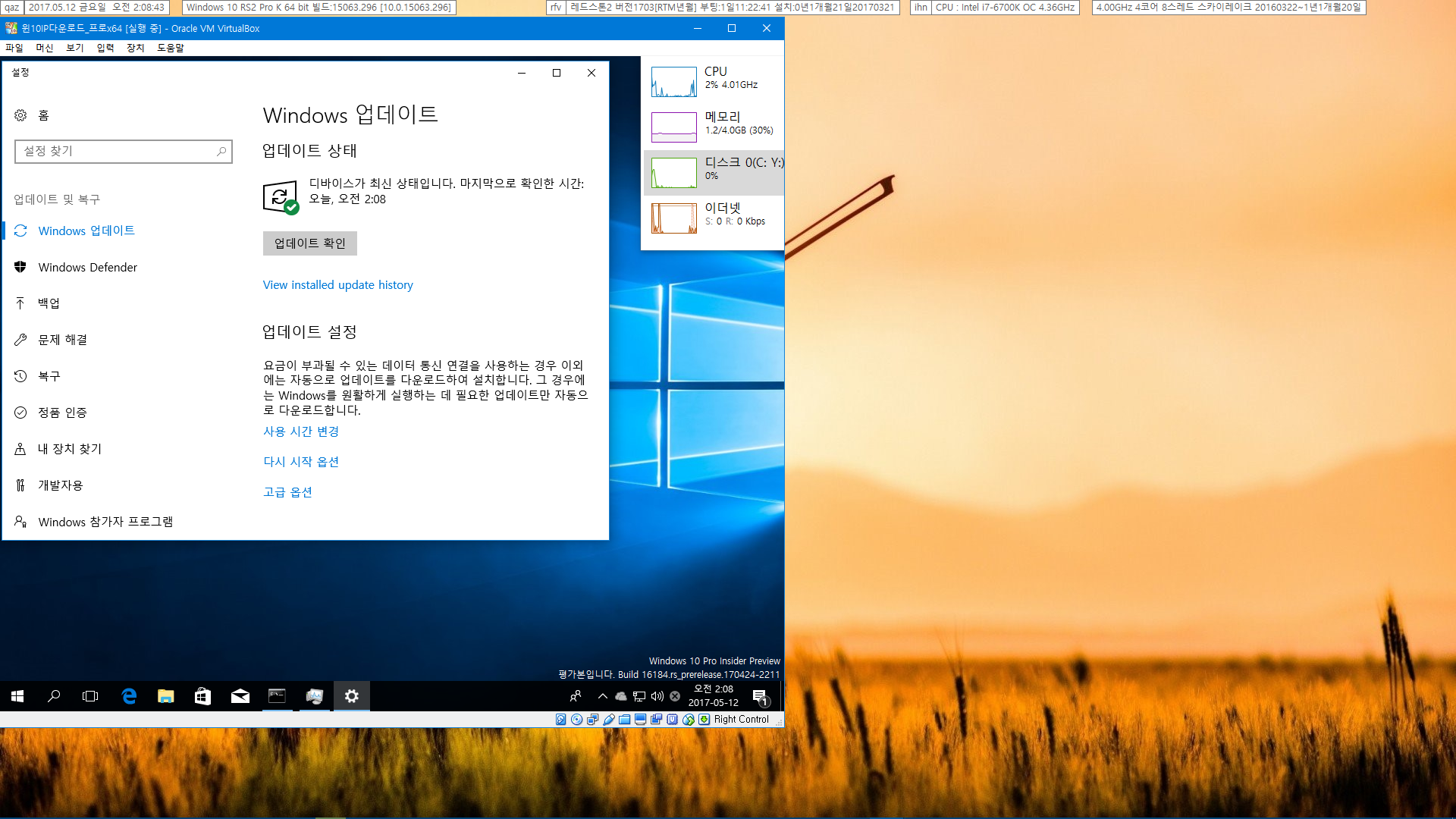Click VirtualBox display status icon

pyautogui.click(x=641, y=720)
